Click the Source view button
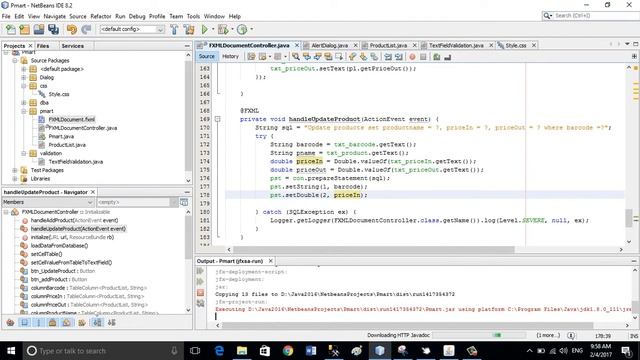The image size is (640, 360). 207,56
